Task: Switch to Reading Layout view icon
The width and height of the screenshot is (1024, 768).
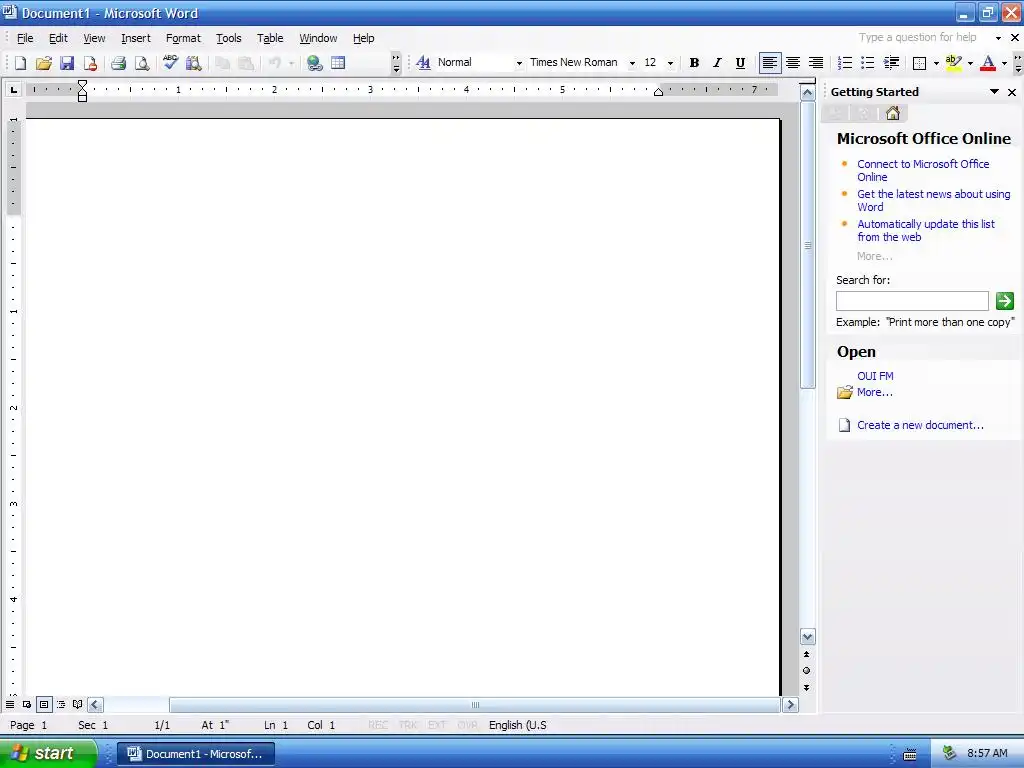Action: click(x=78, y=705)
